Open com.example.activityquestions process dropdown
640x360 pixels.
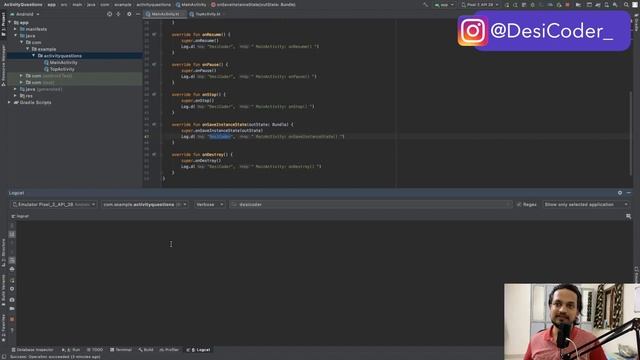point(144,204)
